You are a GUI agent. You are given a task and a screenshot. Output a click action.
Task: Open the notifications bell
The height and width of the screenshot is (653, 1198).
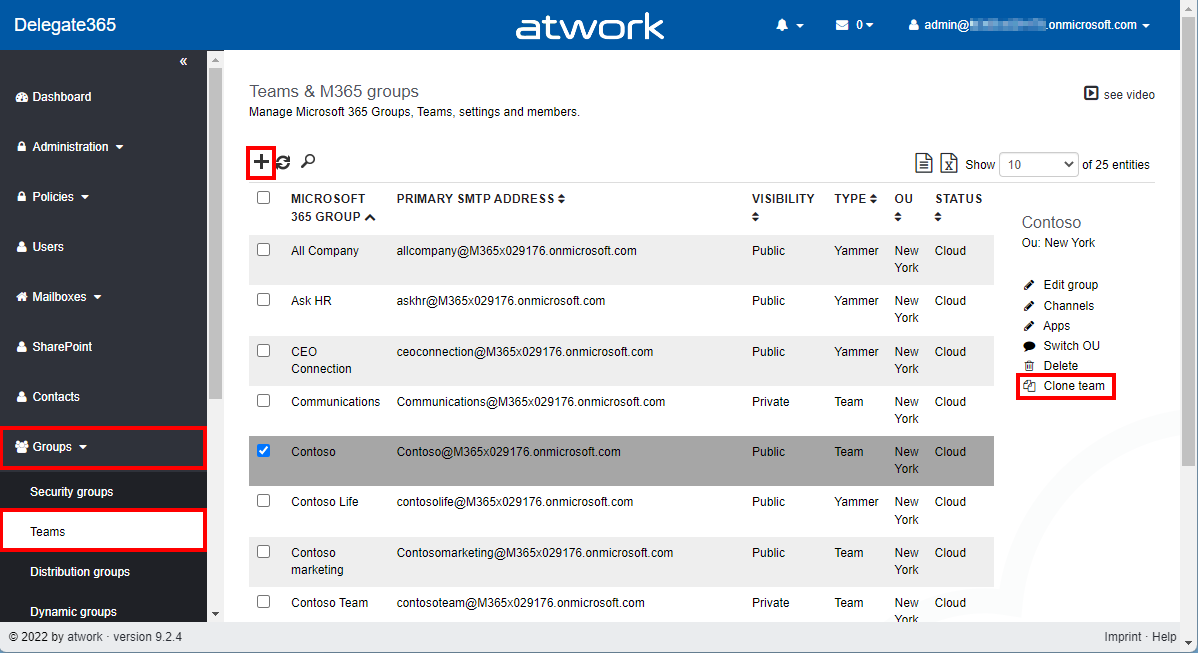(788, 25)
